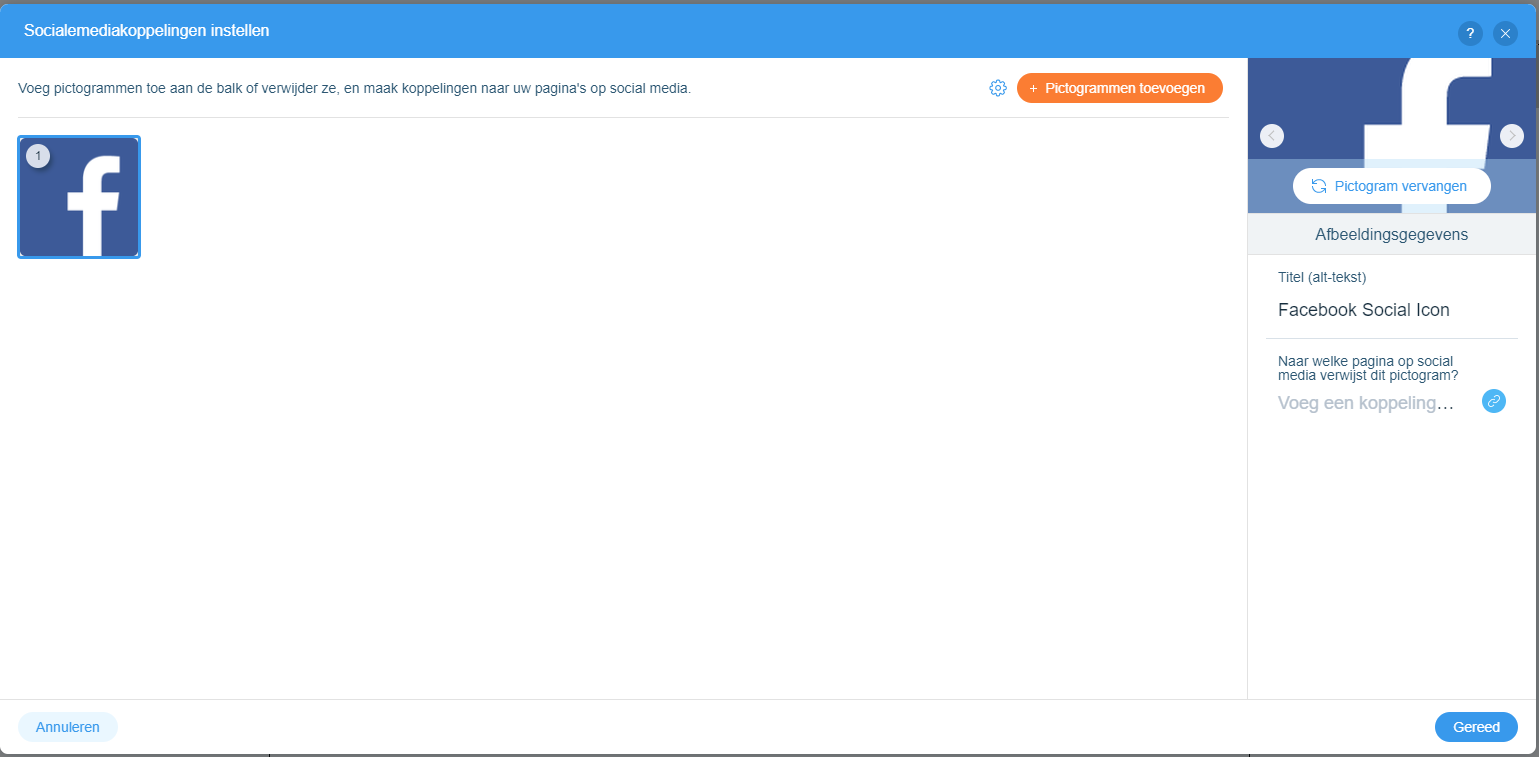Screen dimensions: 1539x757
Task: Click the Afbeeldingsgegevens section header
Action: (1391, 234)
